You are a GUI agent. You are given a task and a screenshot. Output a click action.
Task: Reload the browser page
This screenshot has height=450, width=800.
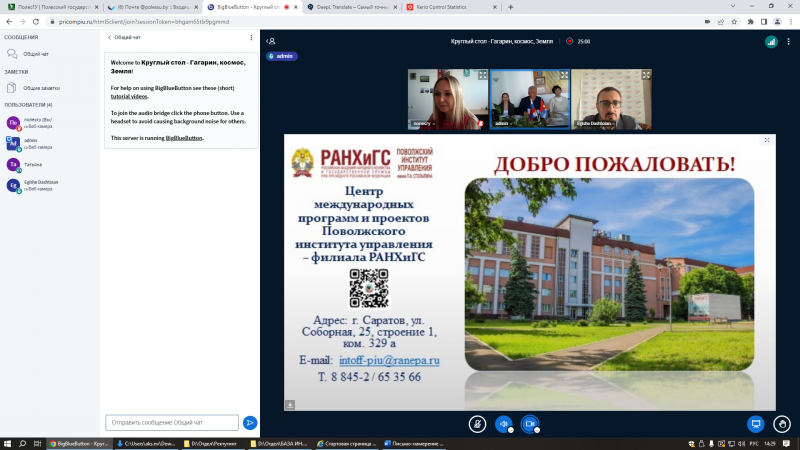click(36, 22)
